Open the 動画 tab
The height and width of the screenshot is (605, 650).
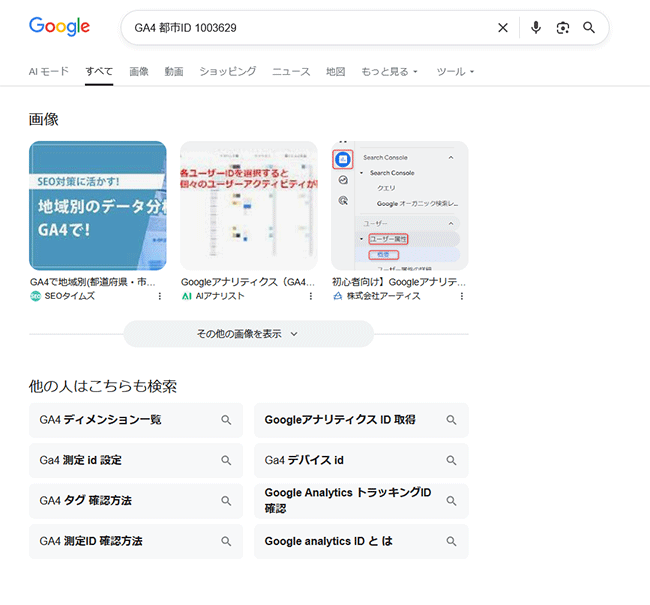tap(174, 72)
